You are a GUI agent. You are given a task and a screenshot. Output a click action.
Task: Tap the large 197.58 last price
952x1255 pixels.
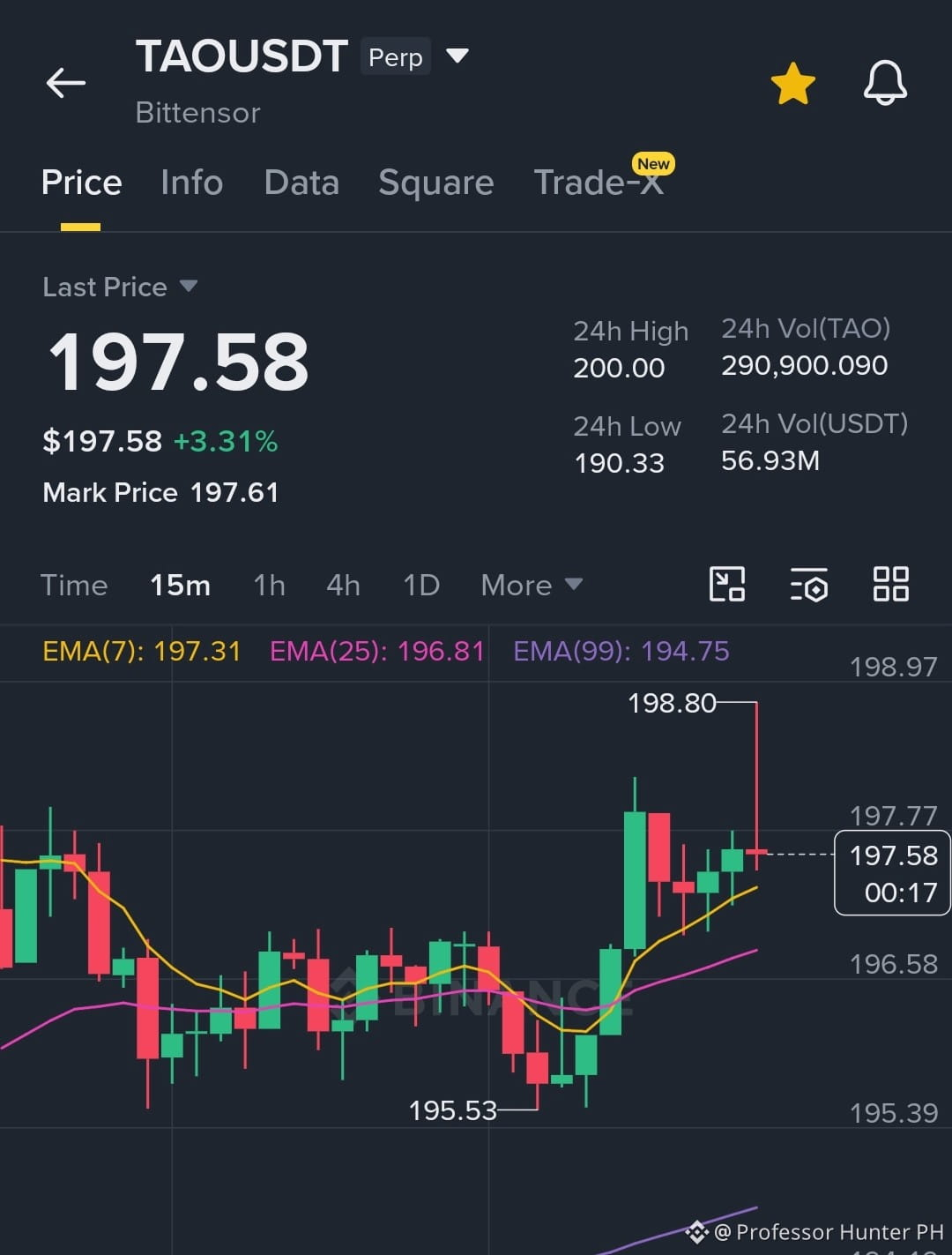(178, 362)
